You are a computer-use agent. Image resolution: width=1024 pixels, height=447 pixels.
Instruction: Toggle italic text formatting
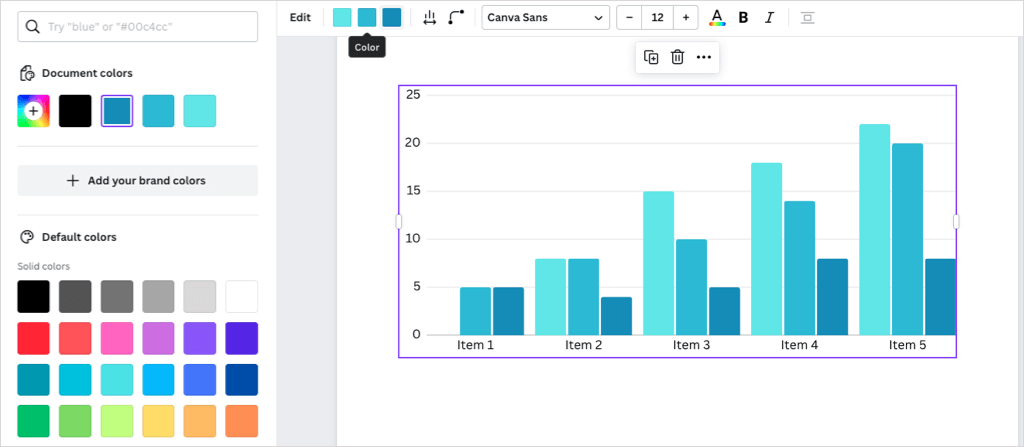(769, 17)
